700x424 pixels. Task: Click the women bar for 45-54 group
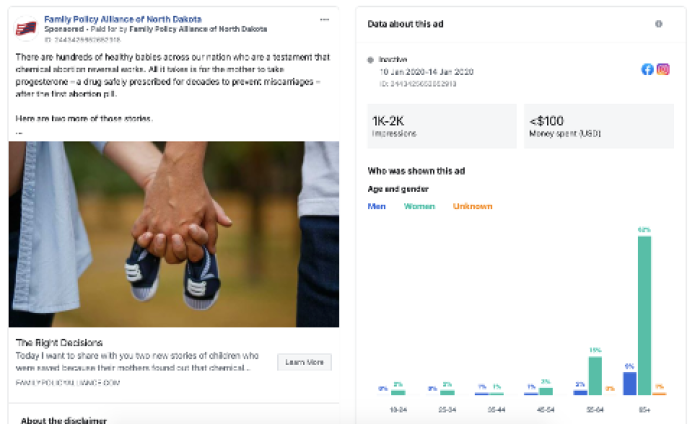[x=546, y=391]
